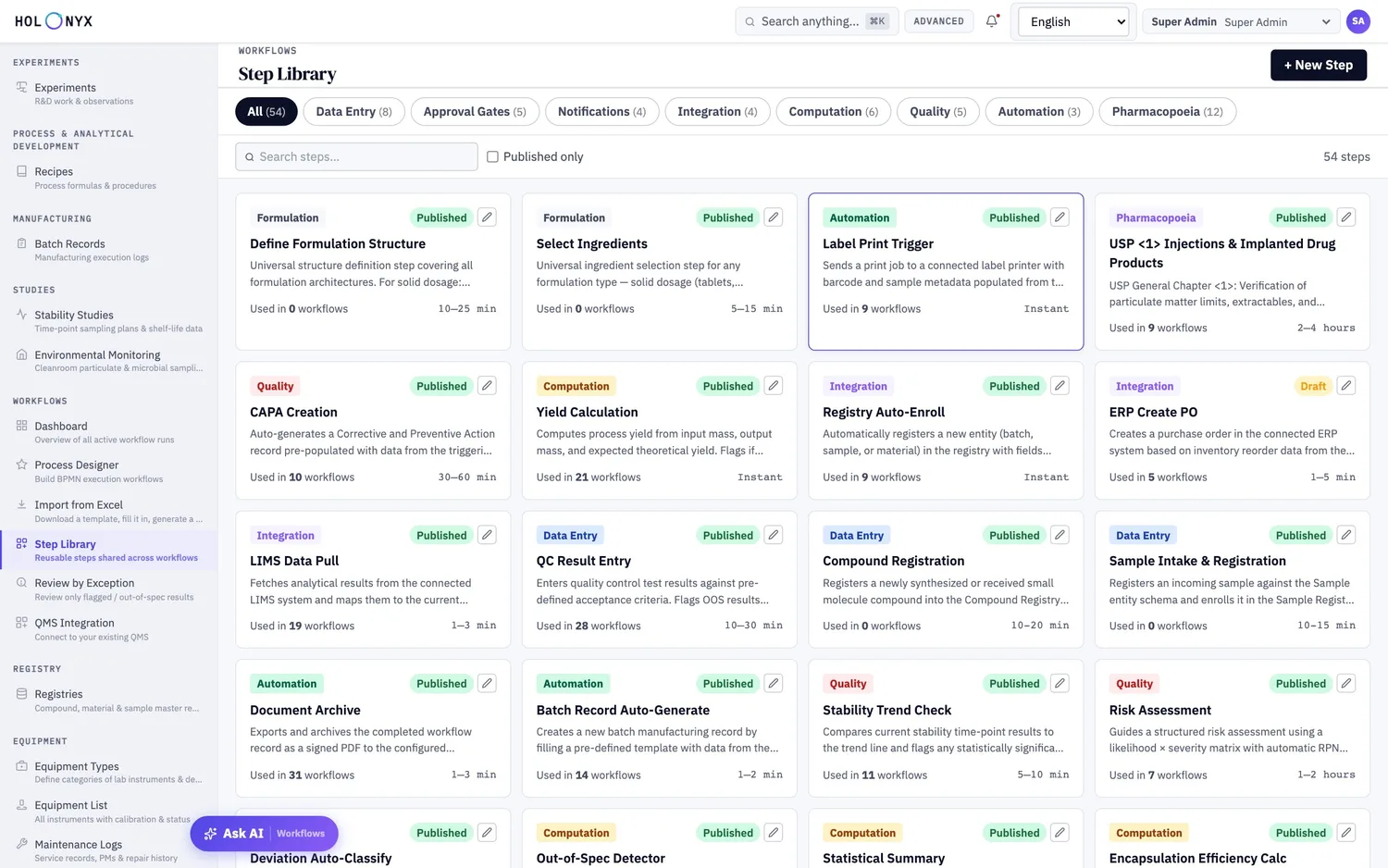Focus the Search anything global field

816,21
